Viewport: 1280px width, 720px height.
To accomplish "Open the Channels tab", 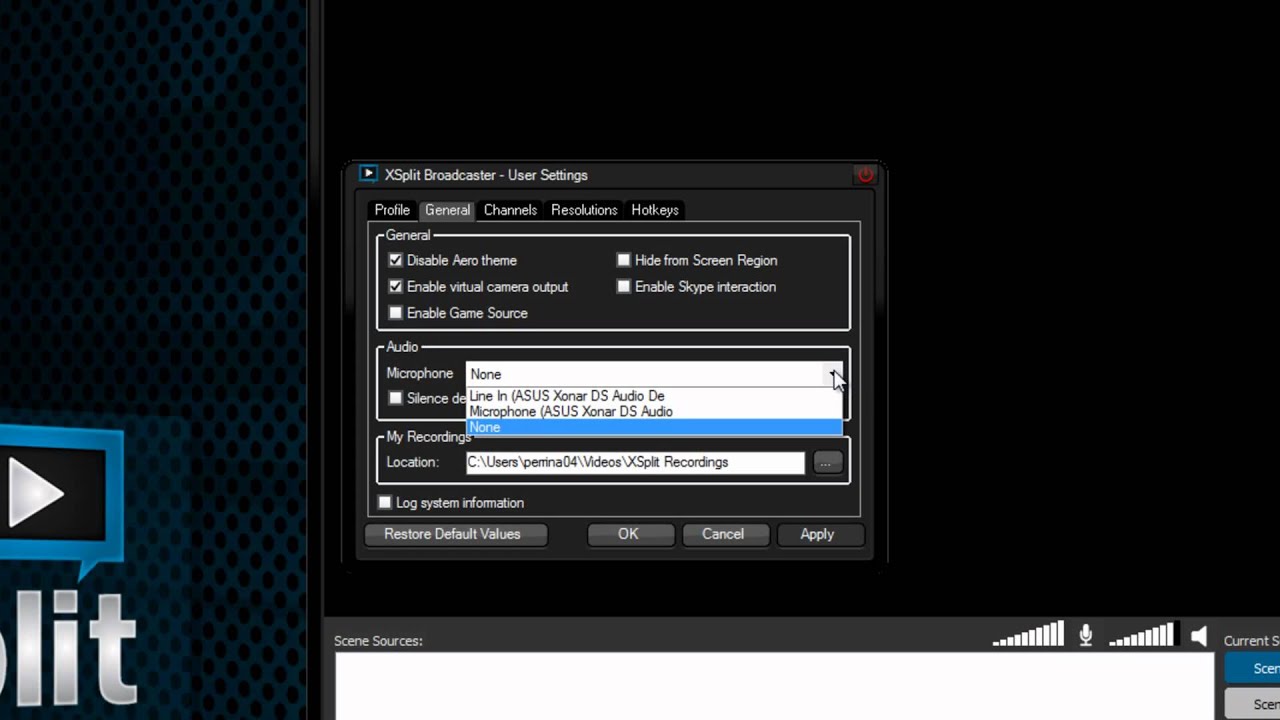I will (510, 210).
